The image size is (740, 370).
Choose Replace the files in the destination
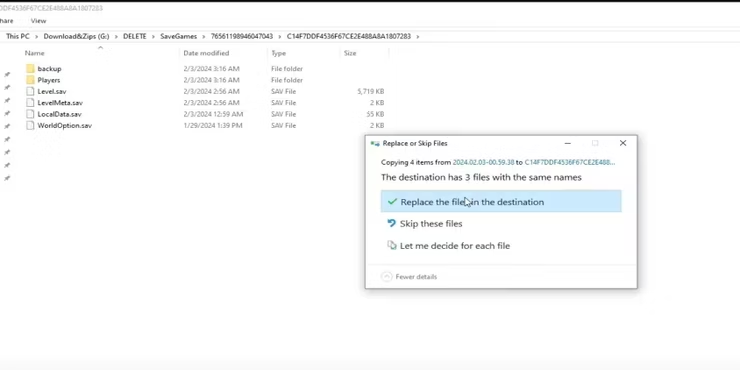click(x=501, y=202)
